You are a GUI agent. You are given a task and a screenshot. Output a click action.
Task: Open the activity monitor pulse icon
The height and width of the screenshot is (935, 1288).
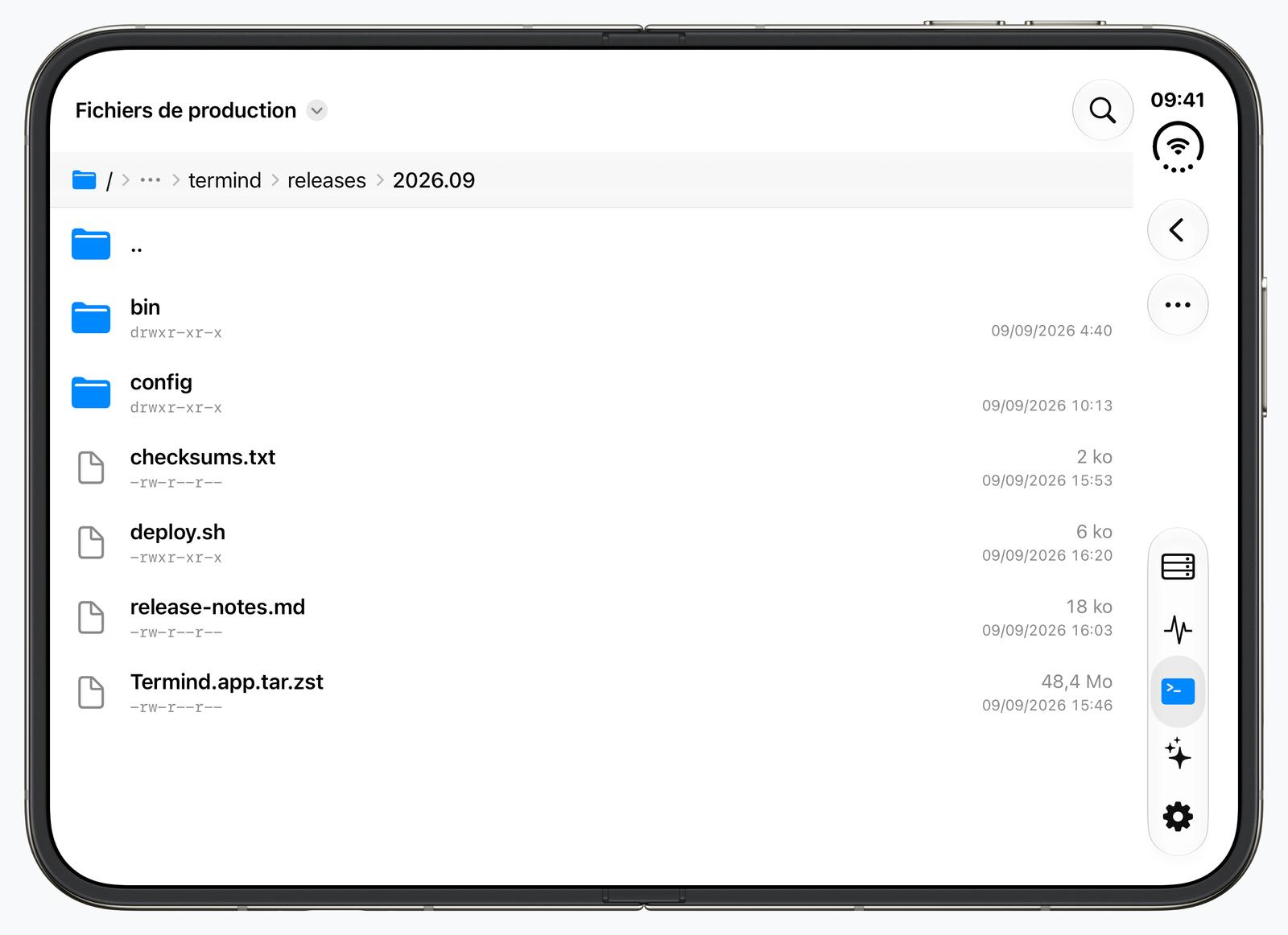1178,629
